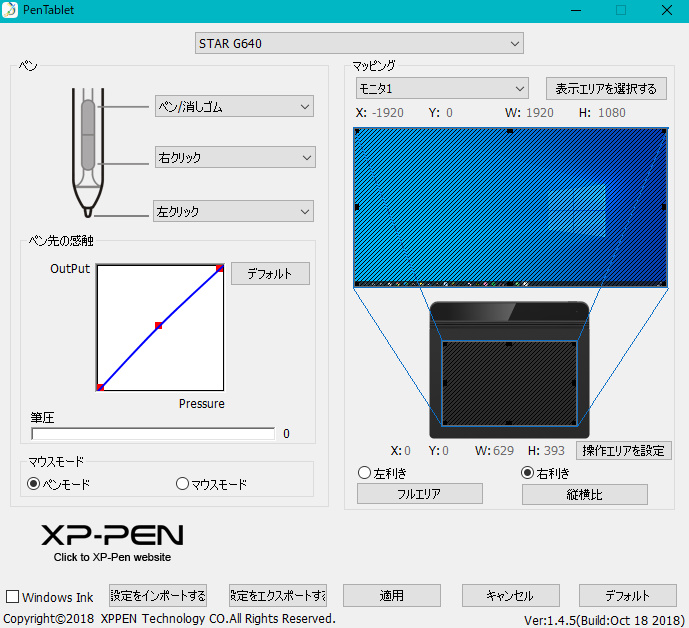Click the monitor display area preview
The image size is (689, 628).
tap(511, 207)
